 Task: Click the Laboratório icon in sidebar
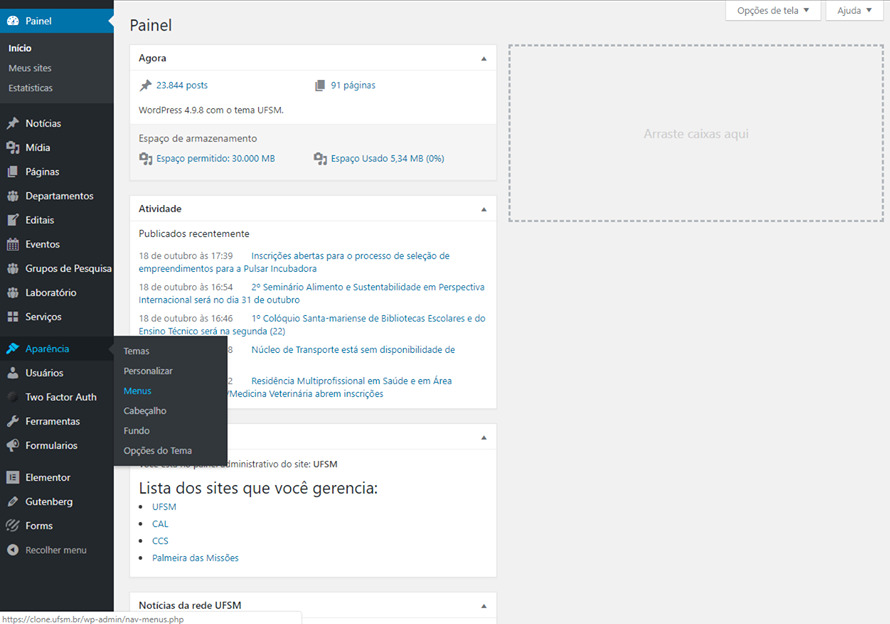[13, 293]
